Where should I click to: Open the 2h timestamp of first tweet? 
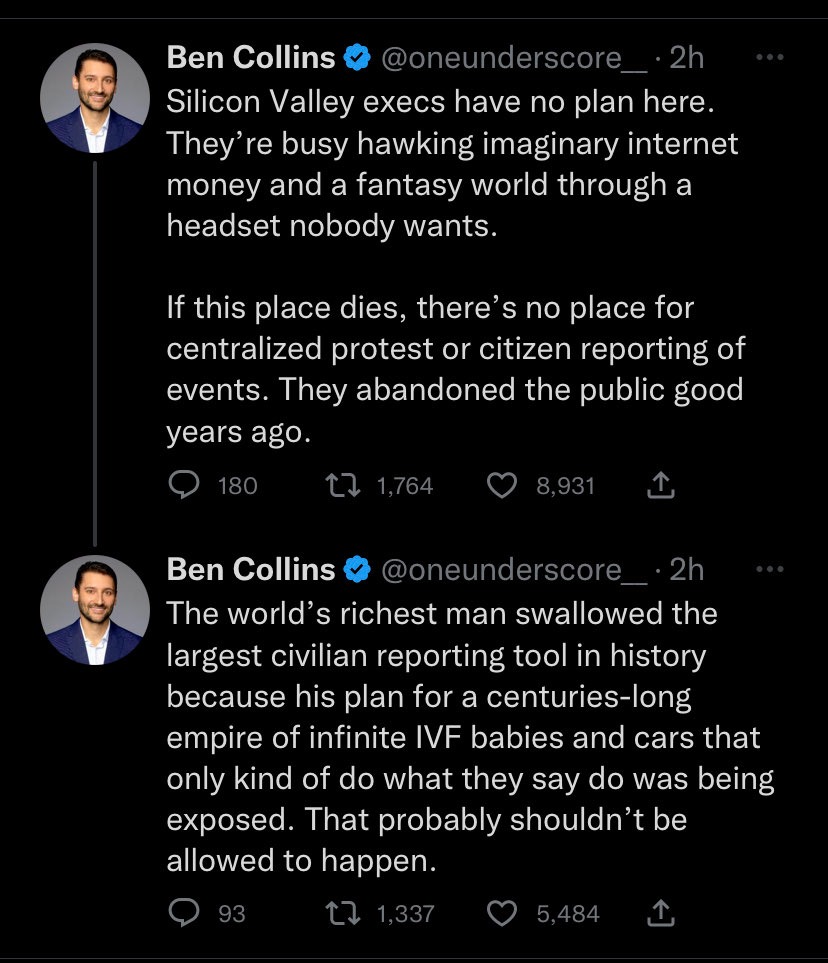(x=687, y=58)
